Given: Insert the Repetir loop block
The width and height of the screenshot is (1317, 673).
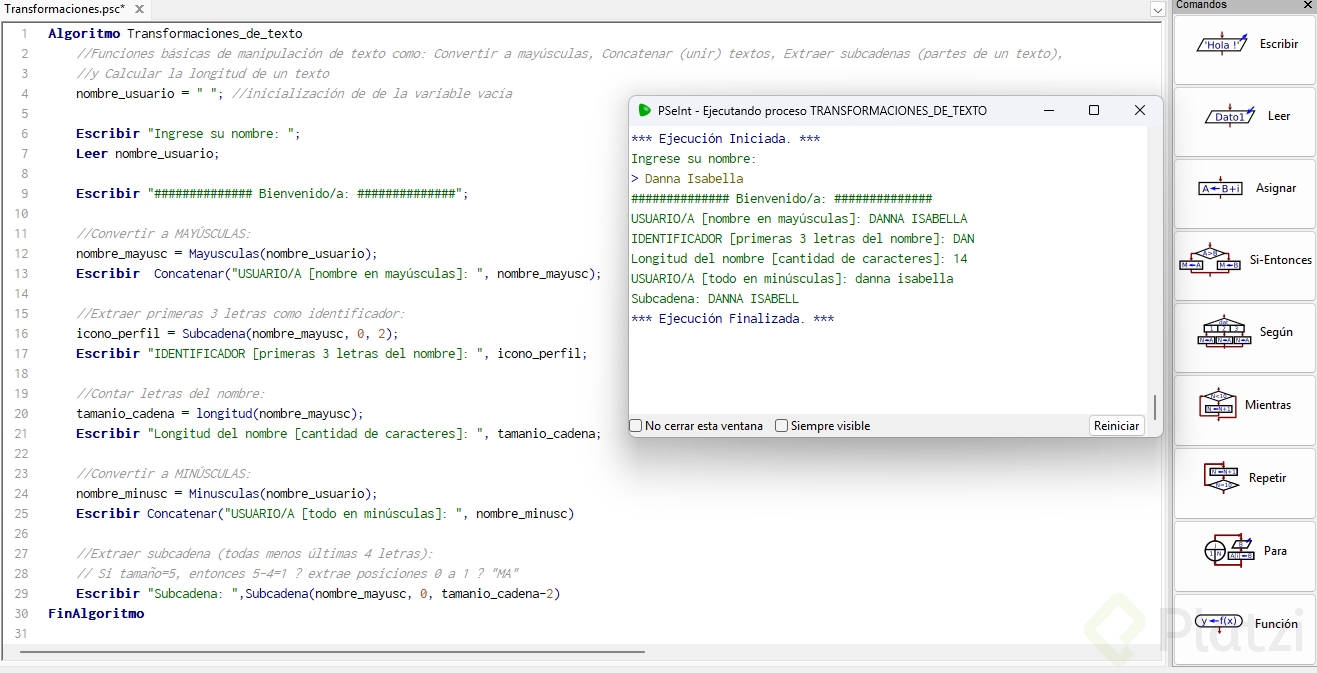Looking at the screenshot, I should click(1244, 479).
